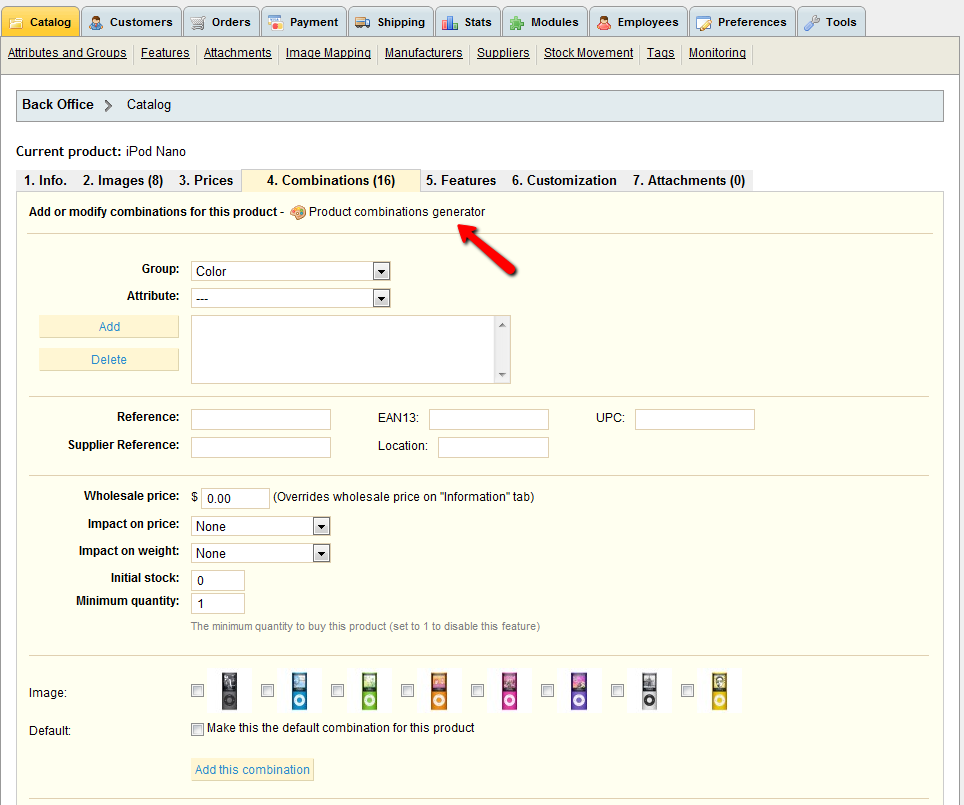964x805 pixels.
Task: Focus the EAN13 input field
Action: (489, 419)
